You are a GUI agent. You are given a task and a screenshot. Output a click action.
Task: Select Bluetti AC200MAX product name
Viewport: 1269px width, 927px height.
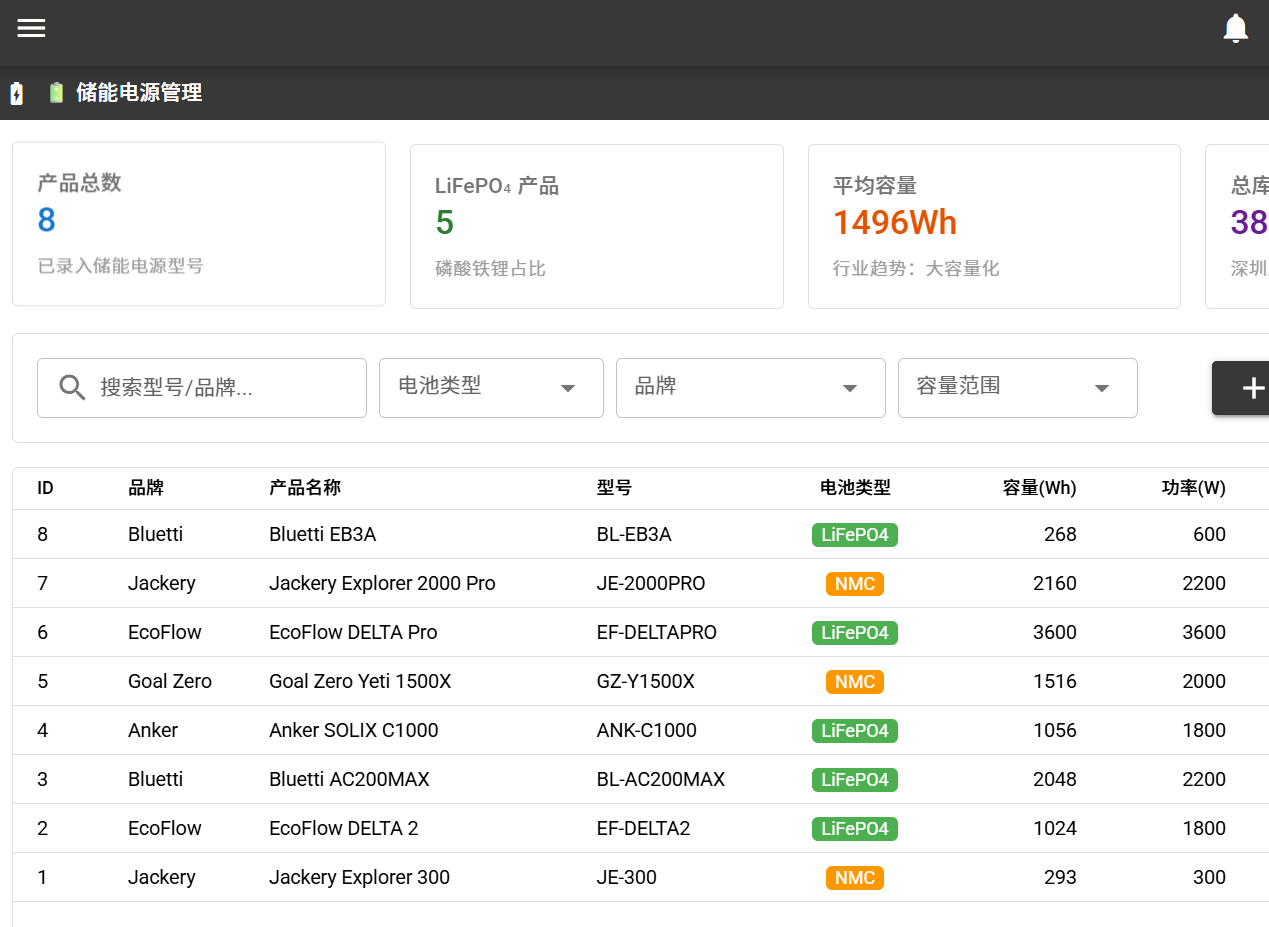[x=349, y=779]
